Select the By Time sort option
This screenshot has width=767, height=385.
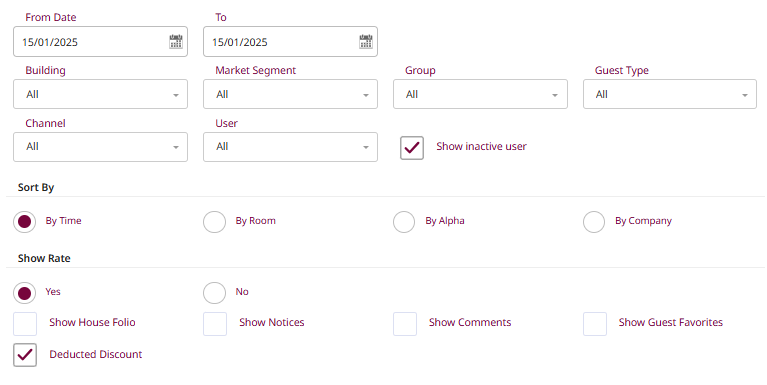tap(24, 222)
